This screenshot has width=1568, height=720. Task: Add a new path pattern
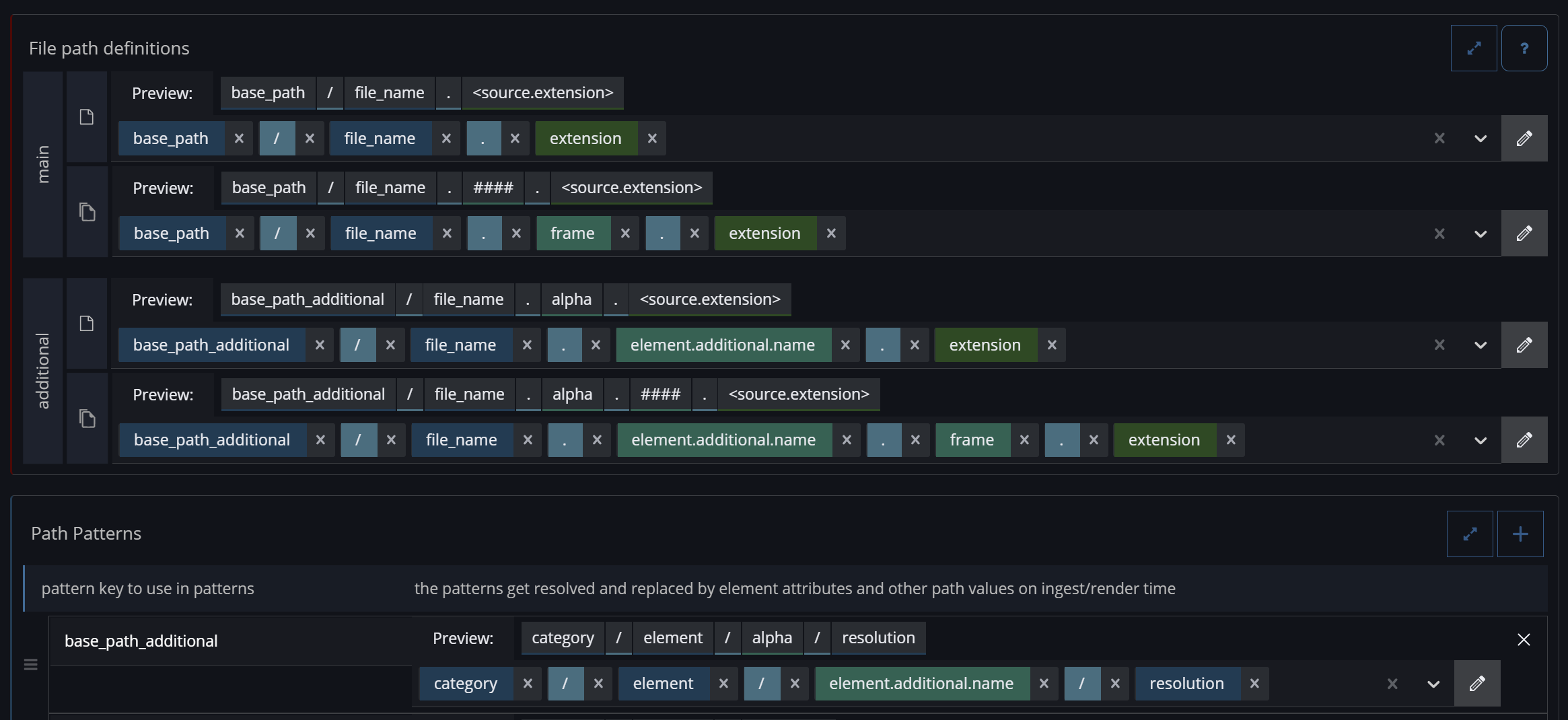tap(1520, 534)
